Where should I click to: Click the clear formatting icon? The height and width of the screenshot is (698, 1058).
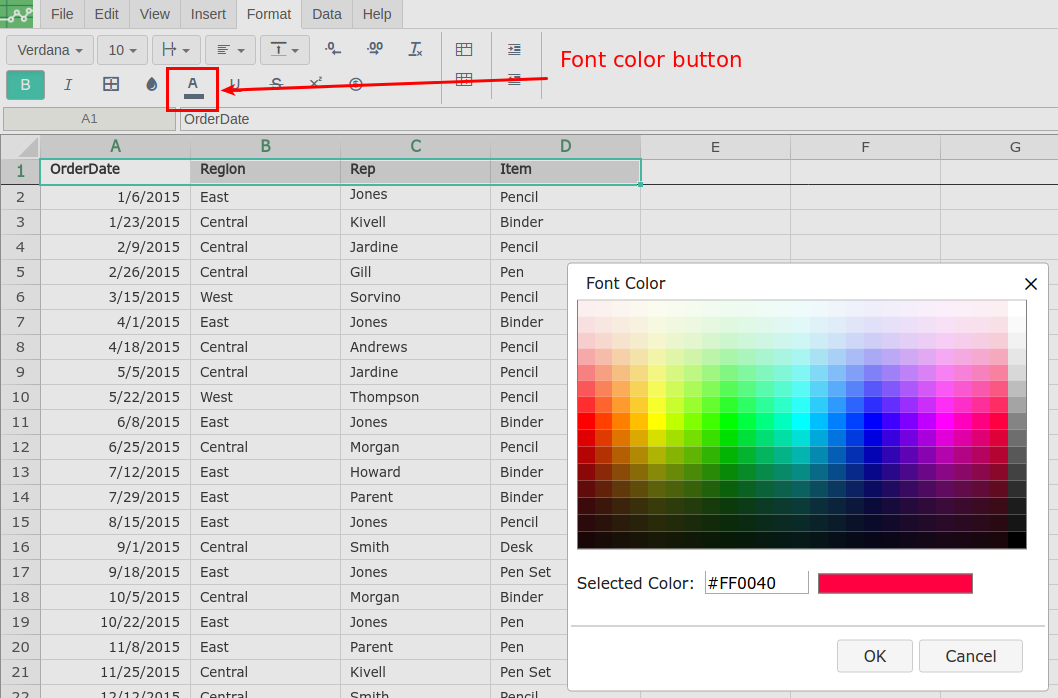416,49
